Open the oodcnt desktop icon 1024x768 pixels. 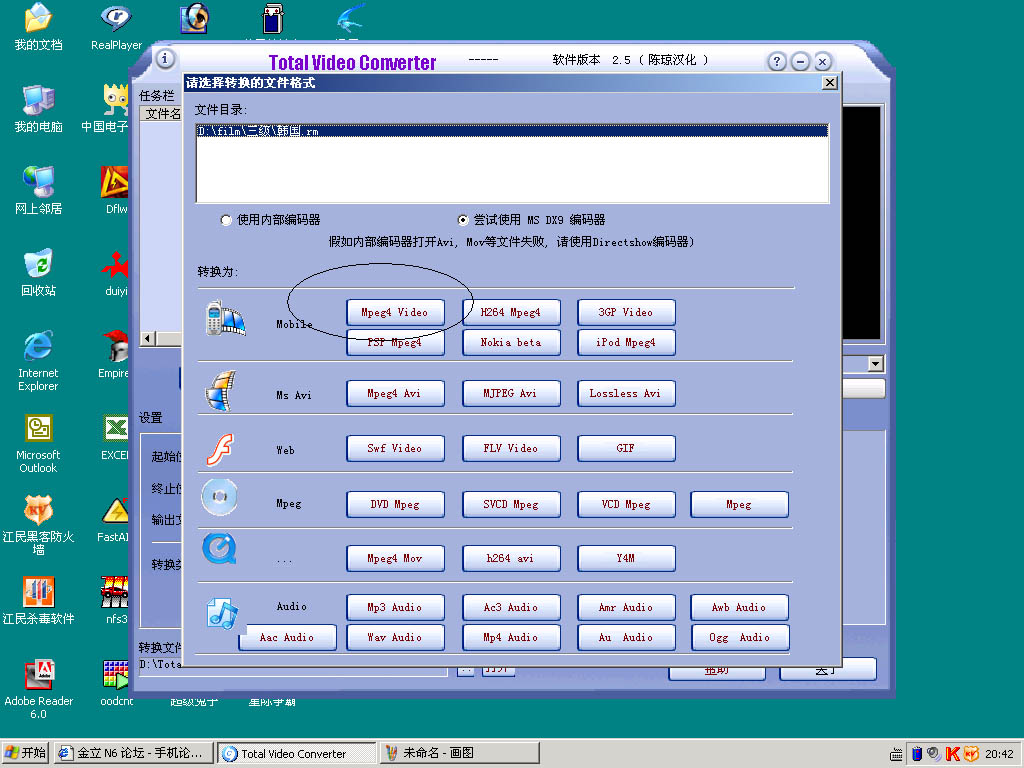tap(116, 683)
